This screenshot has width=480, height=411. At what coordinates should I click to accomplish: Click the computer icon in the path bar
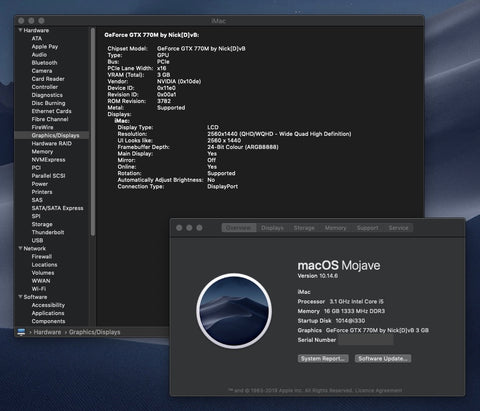[21, 332]
